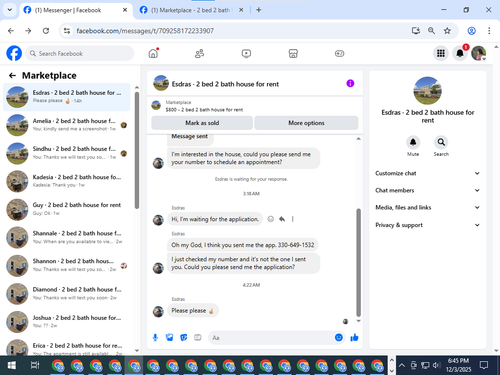Choose a GIF icon
Viewport: 500px width, 375px height.
pos(198,338)
